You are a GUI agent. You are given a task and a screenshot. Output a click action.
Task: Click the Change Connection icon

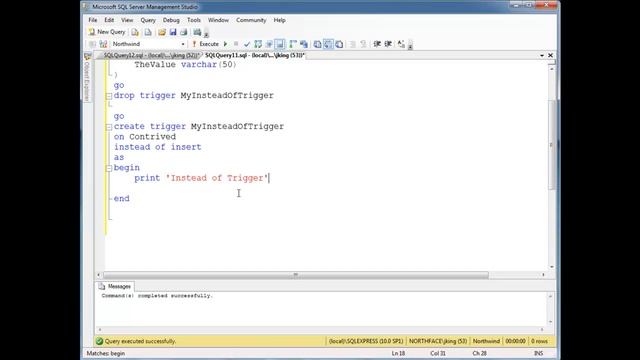click(103, 44)
